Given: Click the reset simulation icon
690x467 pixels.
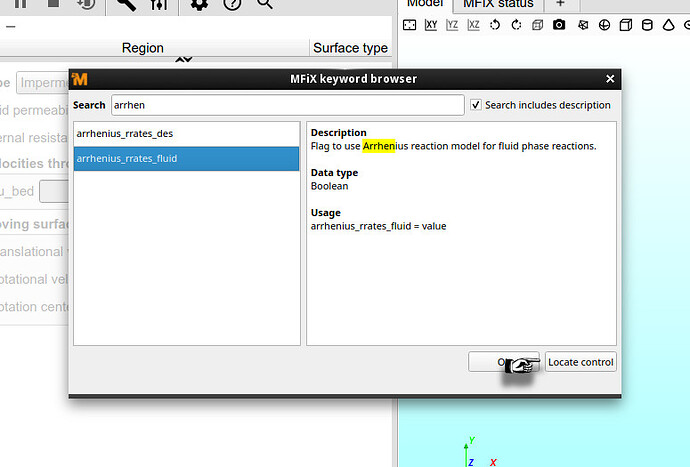Looking at the screenshot, I should point(86,4).
